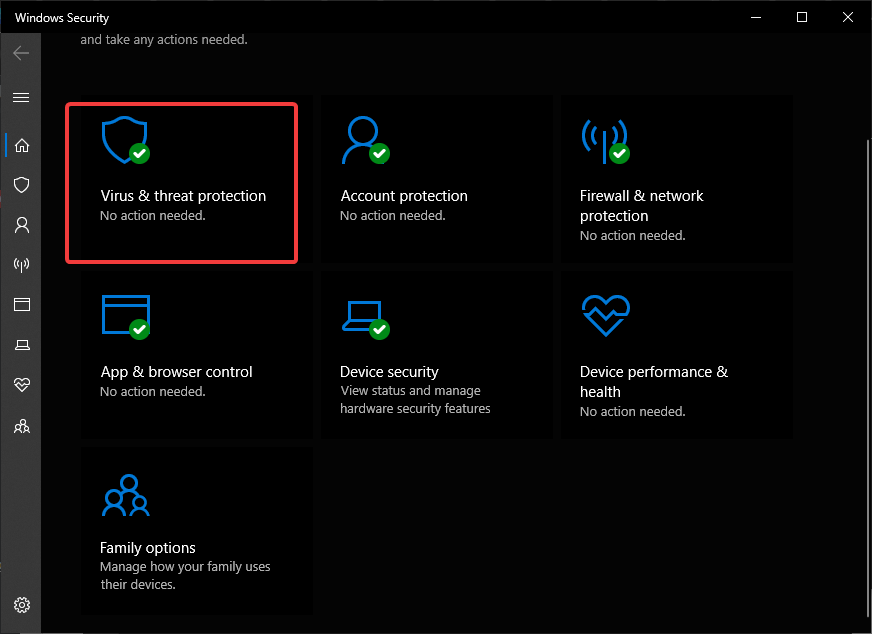This screenshot has height=634, width=872.
Task: Select the Device security laptop icon
Action: click(x=21, y=345)
